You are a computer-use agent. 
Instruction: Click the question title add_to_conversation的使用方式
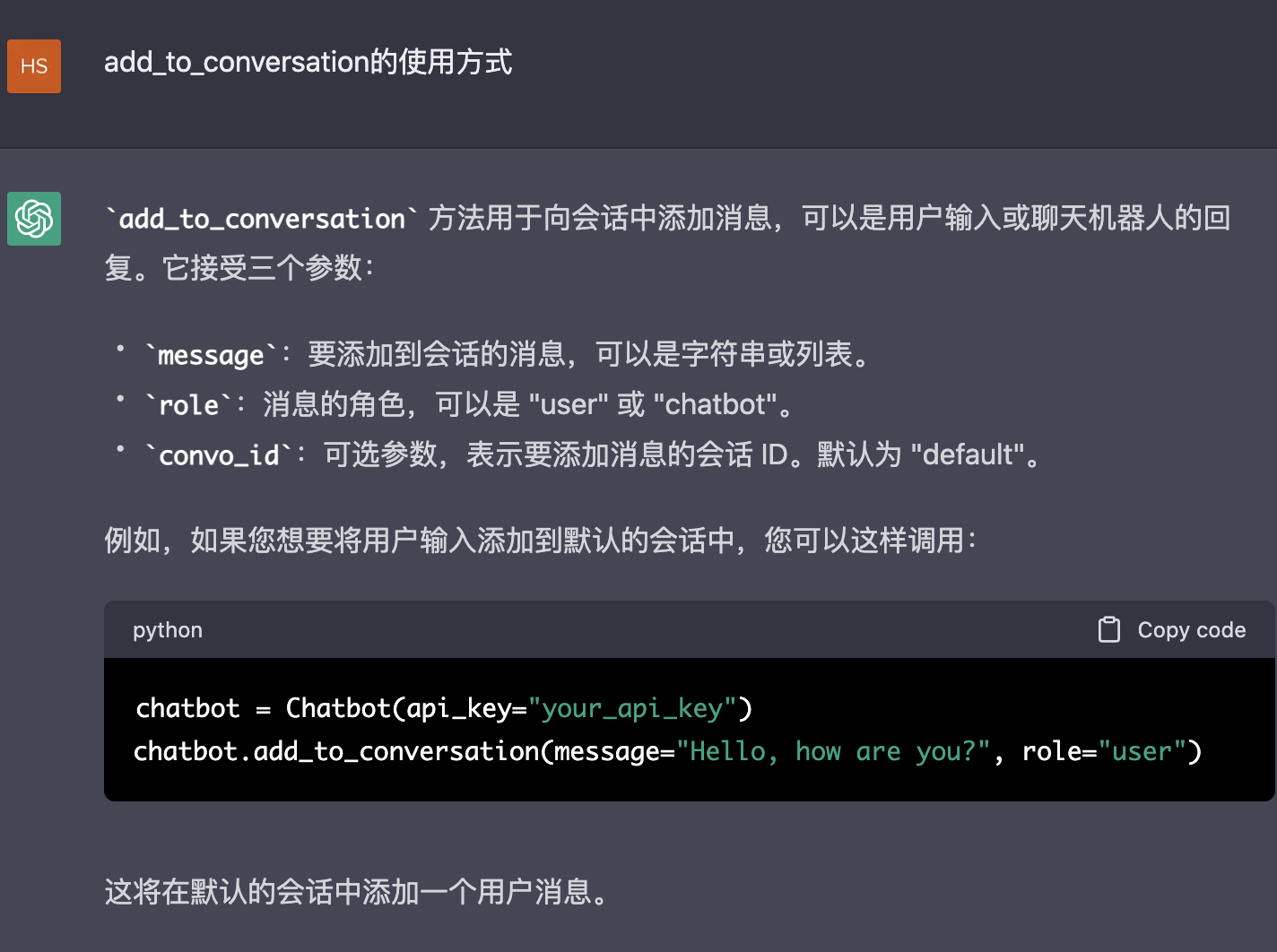coord(308,63)
